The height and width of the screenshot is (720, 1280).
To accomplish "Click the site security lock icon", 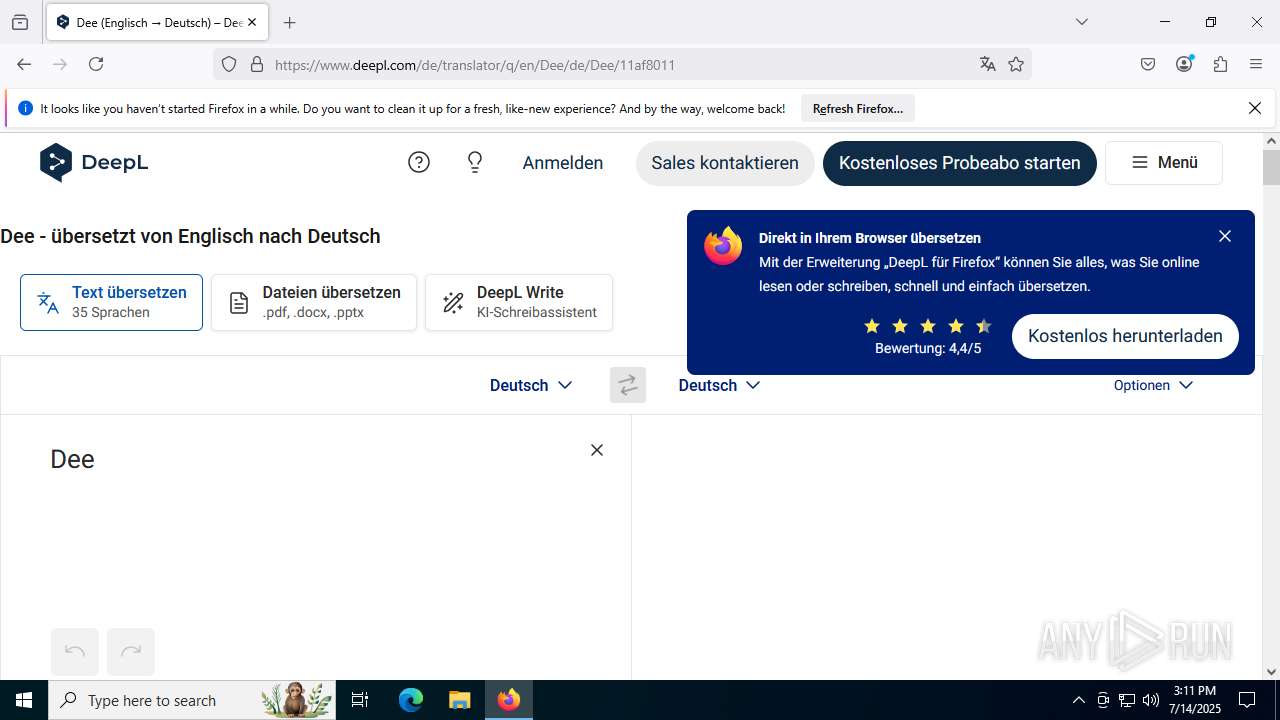I will 257,64.
